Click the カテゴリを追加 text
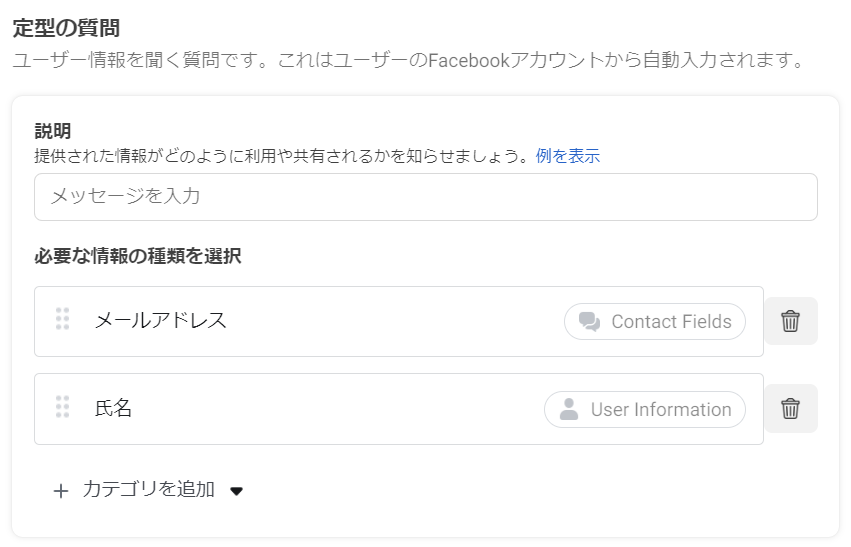The image size is (851, 547). click(x=148, y=490)
